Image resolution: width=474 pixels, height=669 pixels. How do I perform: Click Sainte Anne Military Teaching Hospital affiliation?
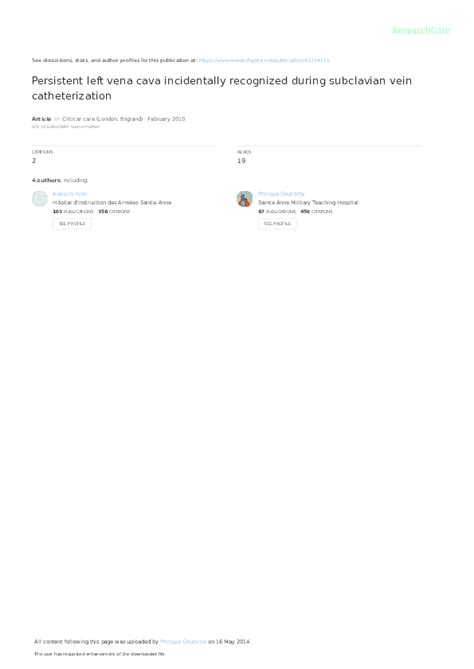308,203
